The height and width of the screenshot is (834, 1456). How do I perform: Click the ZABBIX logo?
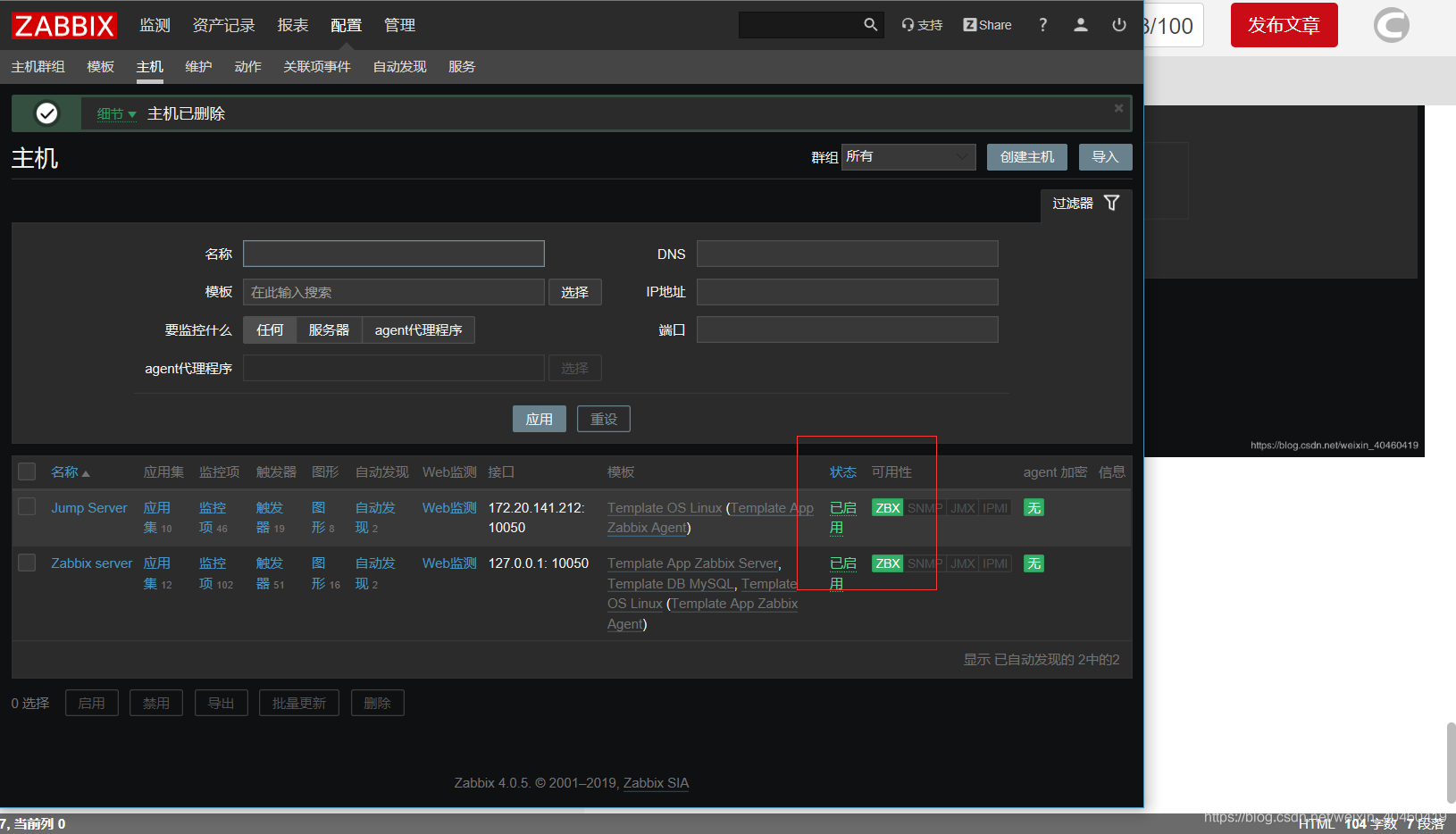click(x=64, y=25)
